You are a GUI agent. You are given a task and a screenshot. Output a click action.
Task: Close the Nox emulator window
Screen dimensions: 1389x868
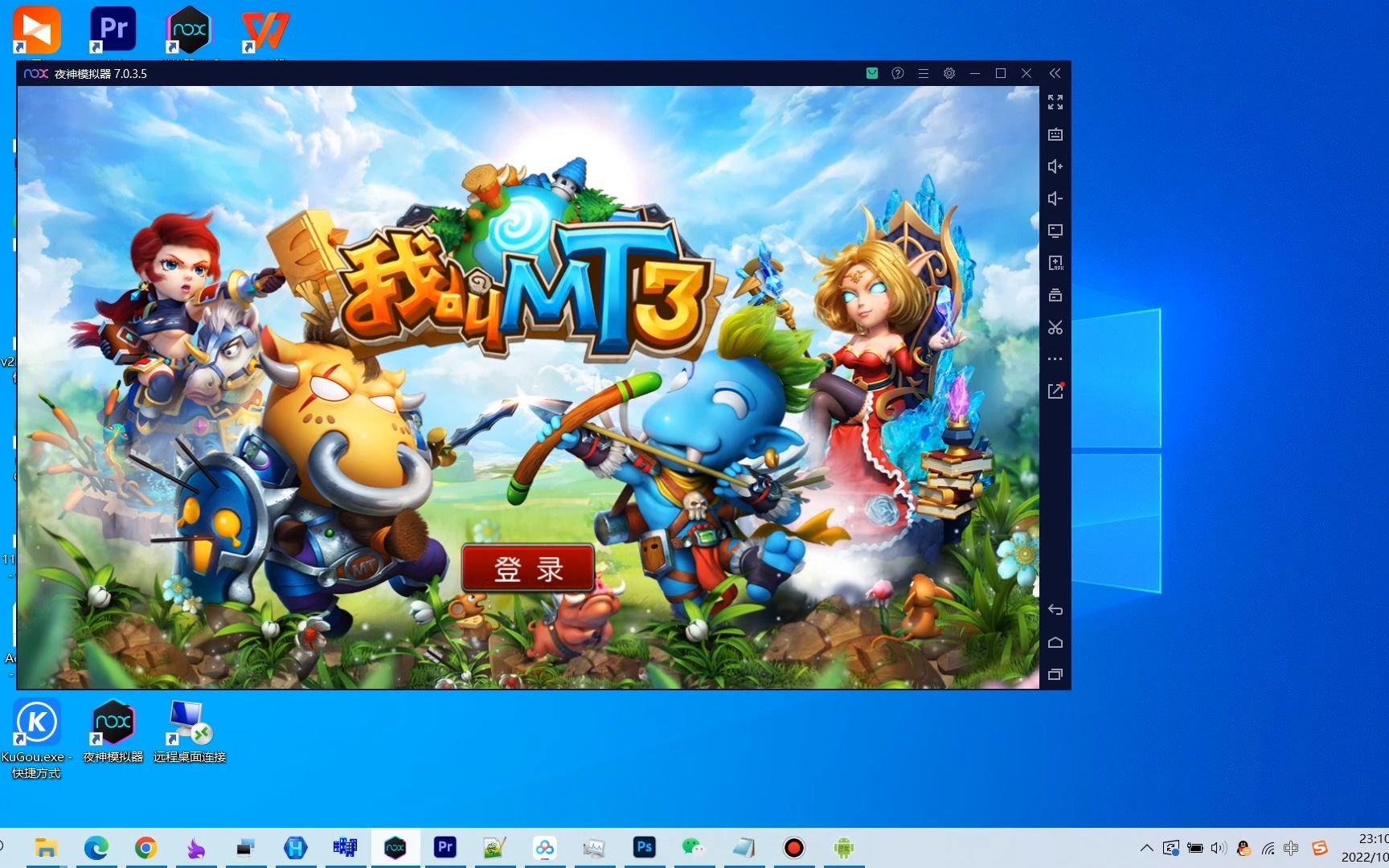click(1026, 73)
